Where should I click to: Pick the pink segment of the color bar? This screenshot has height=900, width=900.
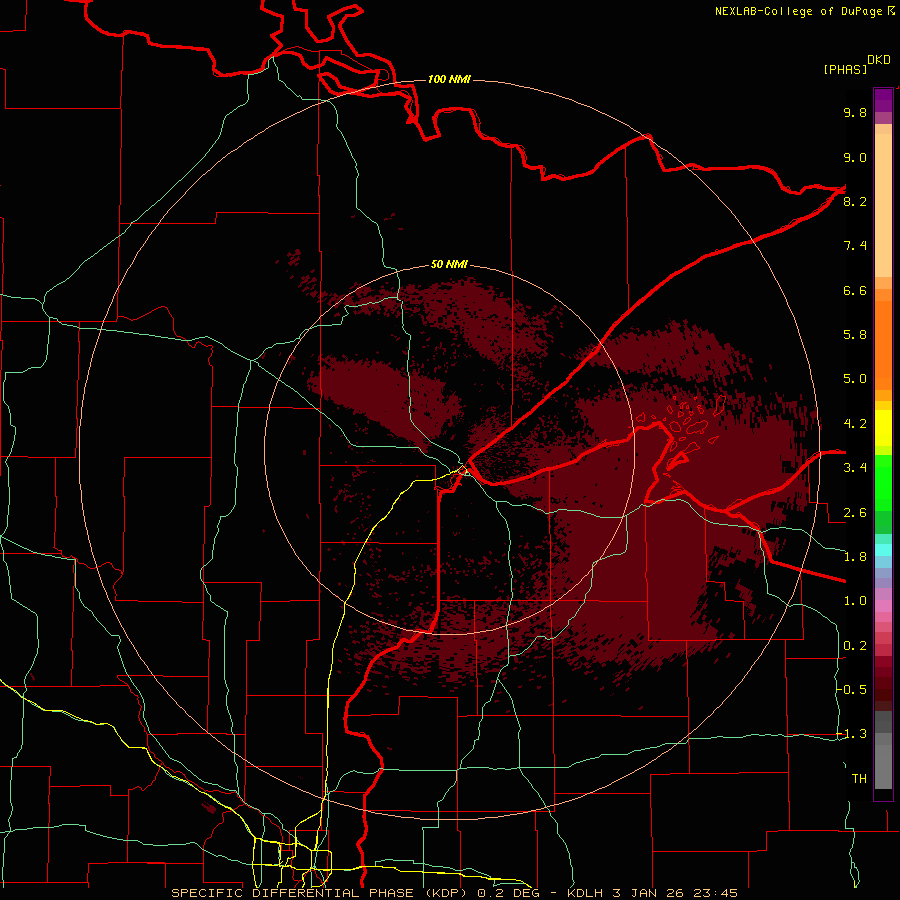click(883, 606)
